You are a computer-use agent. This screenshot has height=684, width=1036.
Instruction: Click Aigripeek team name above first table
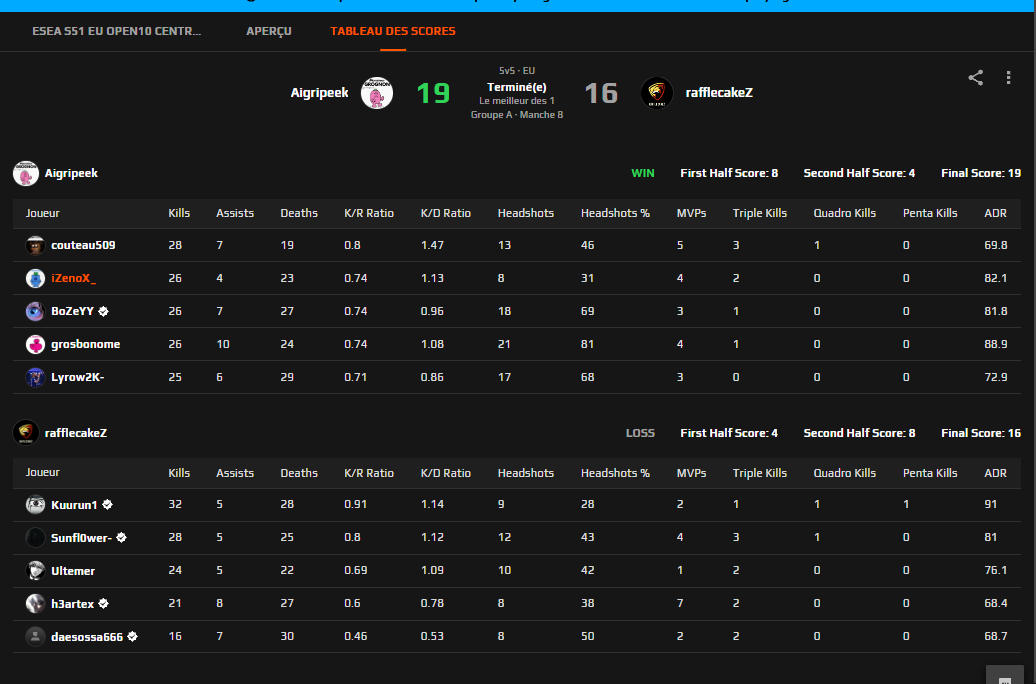pos(71,173)
